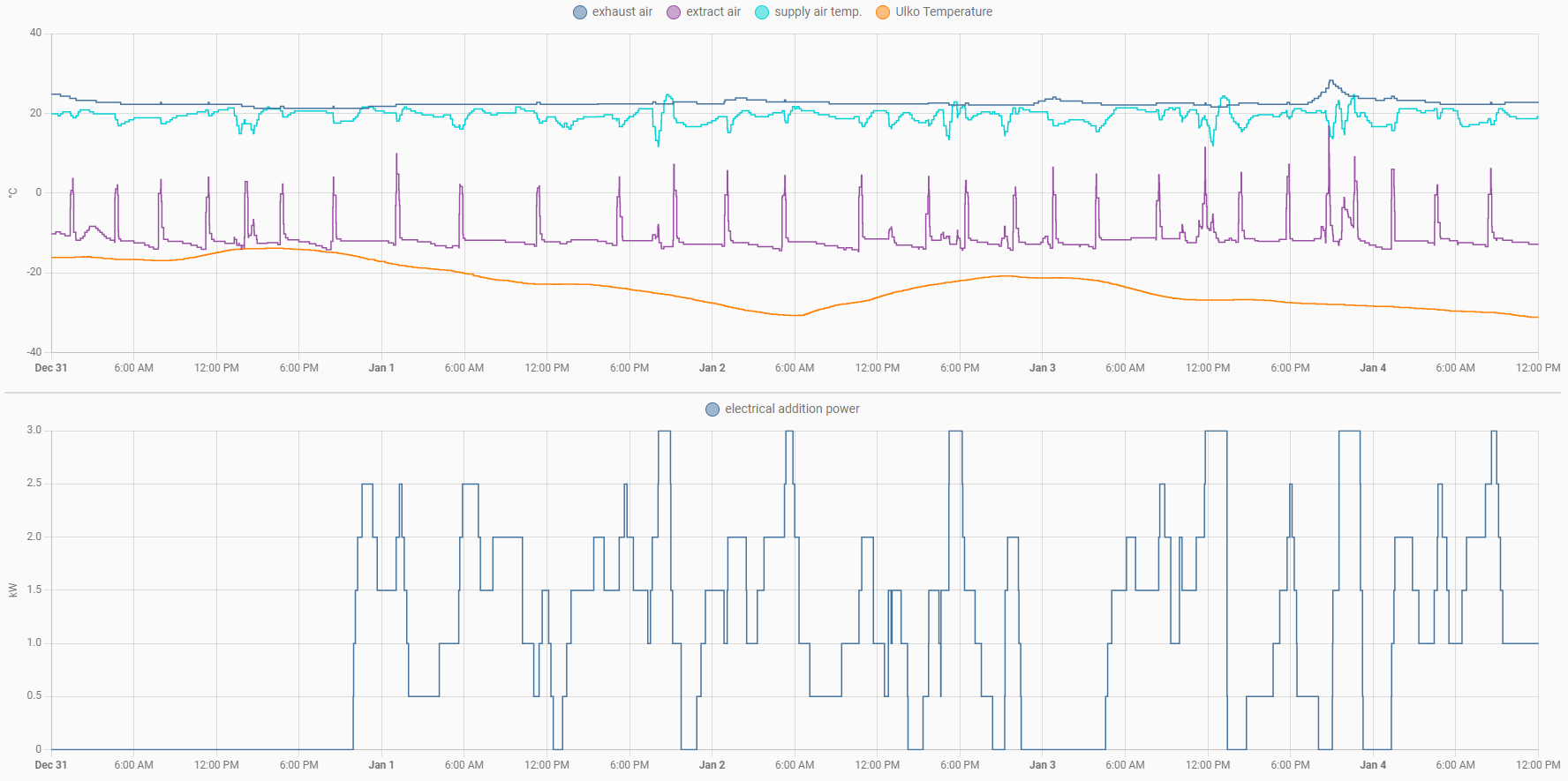Click the 3.0 tick on the power chart

click(34, 430)
